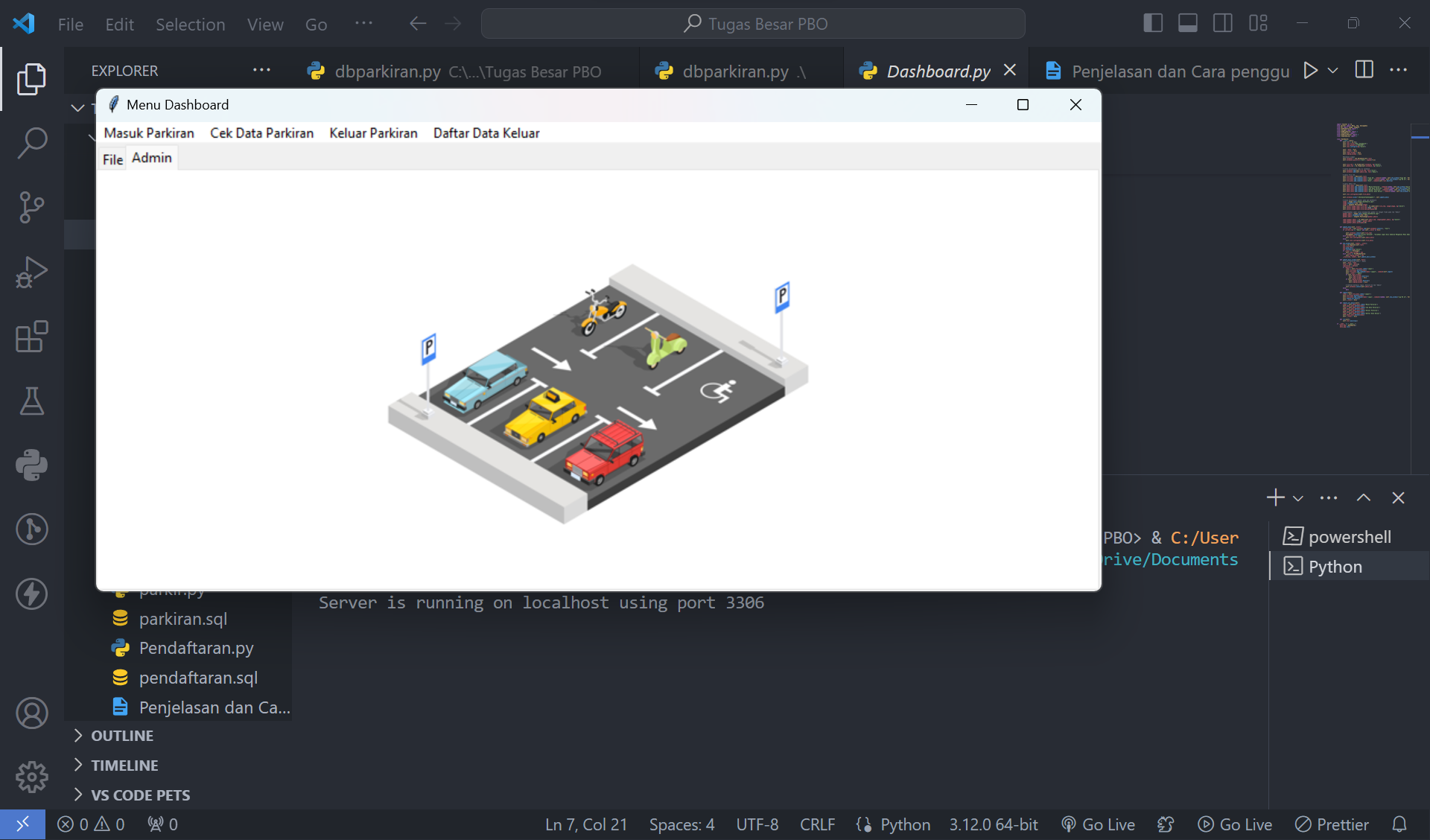The width and height of the screenshot is (1430, 840).
Task: Expand the OUTLINE section
Action: tap(122, 736)
